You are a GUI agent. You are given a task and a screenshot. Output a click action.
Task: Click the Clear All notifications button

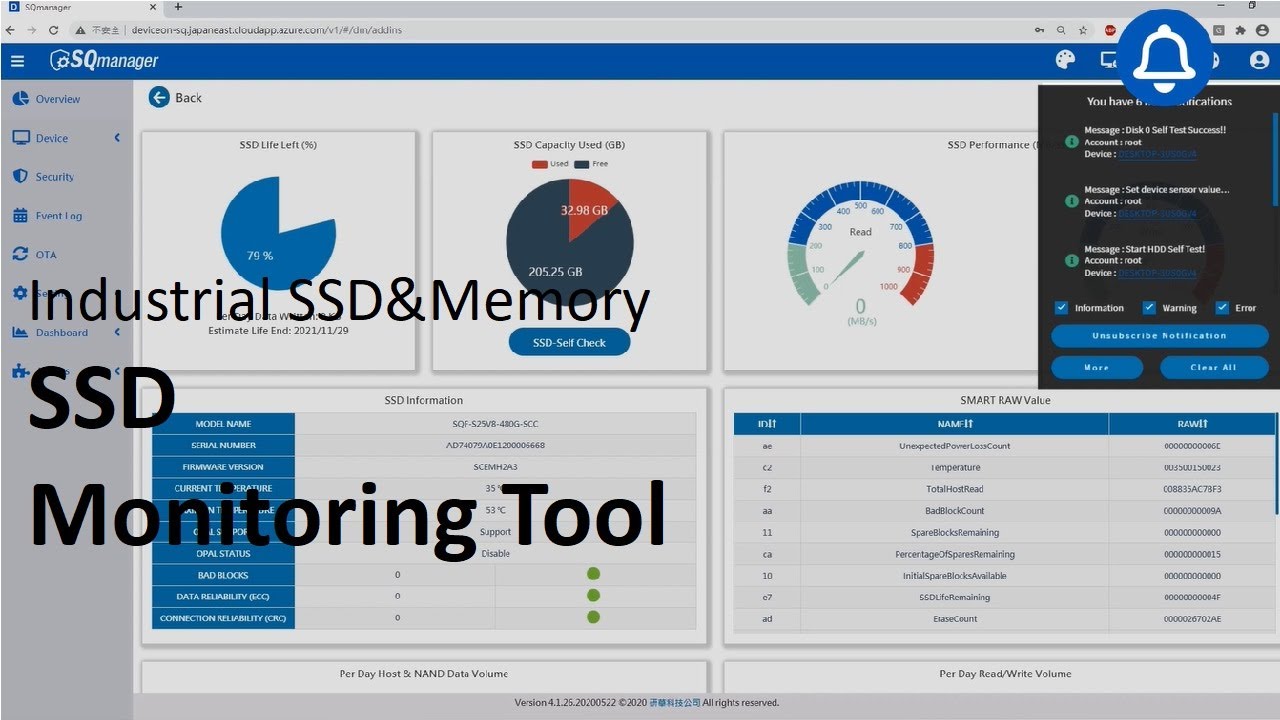point(1213,367)
